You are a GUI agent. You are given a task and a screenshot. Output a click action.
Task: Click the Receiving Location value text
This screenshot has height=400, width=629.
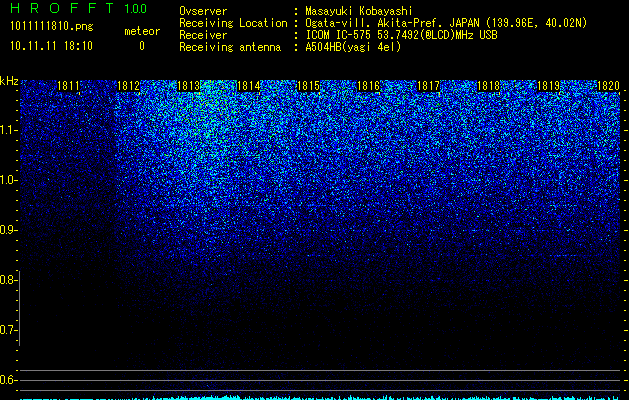point(446,23)
